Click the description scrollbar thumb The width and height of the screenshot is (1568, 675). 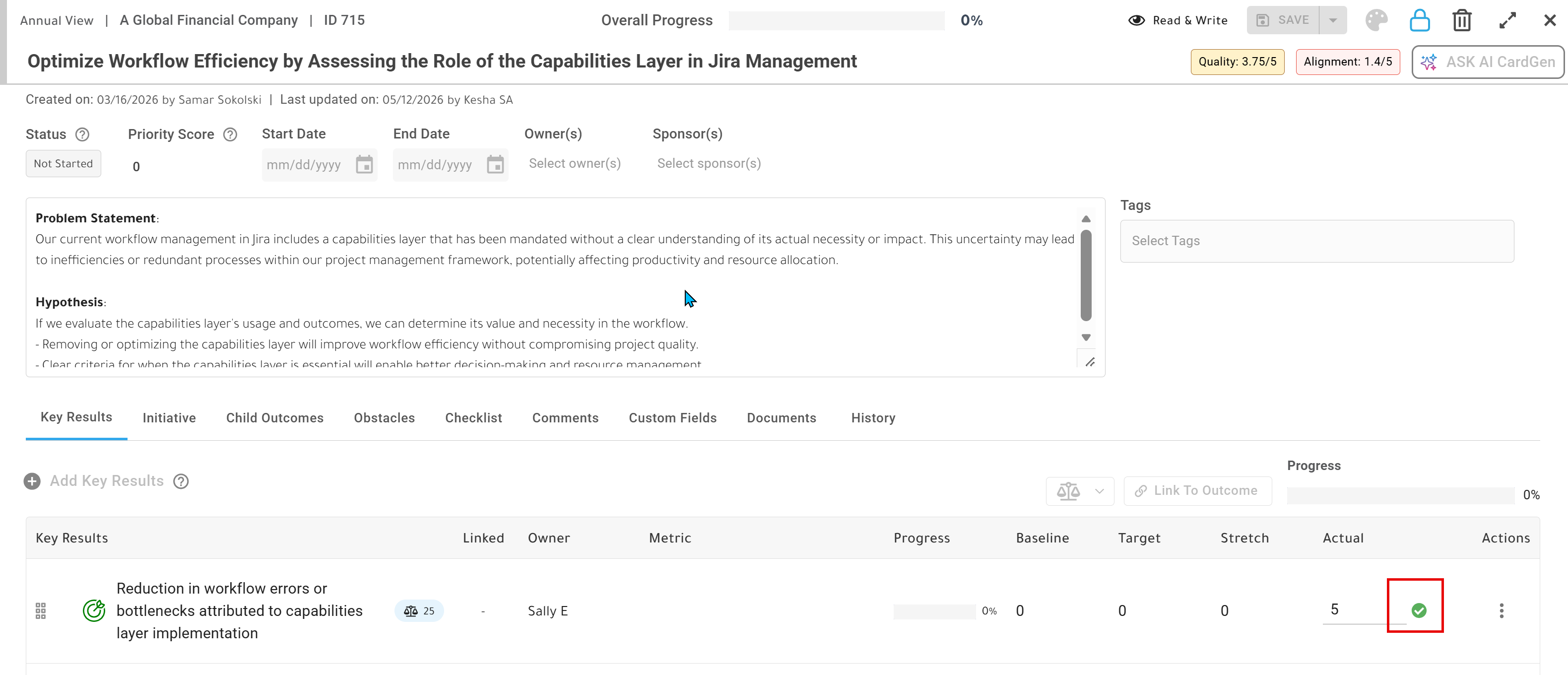tap(1086, 275)
